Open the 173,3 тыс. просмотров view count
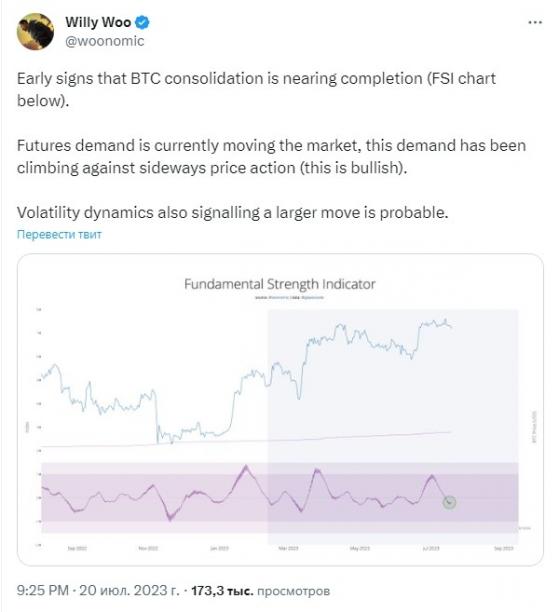Screen dimensions: 559x612 pyautogui.click(x=260, y=591)
